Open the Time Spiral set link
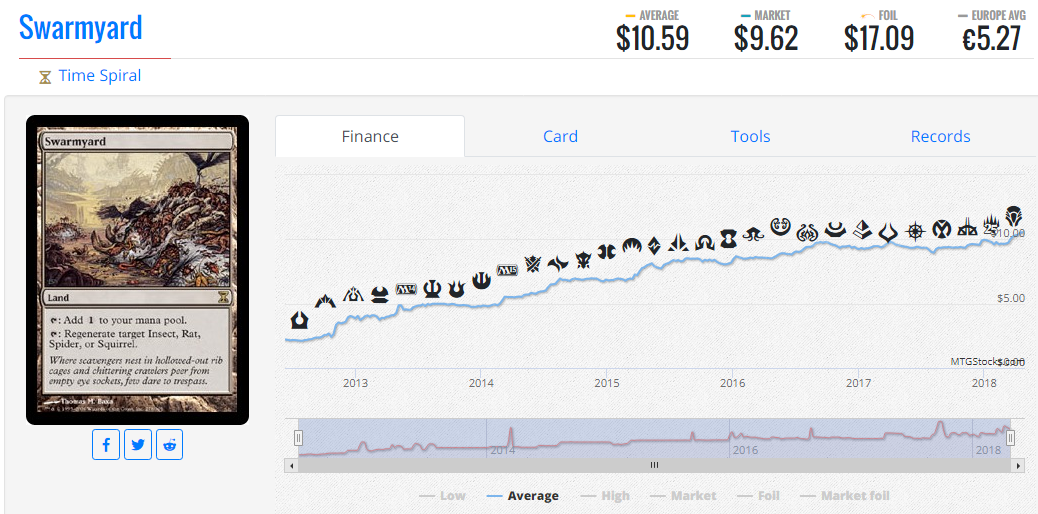Image resolution: width=1038 pixels, height=514 pixels. pyautogui.click(x=100, y=76)
